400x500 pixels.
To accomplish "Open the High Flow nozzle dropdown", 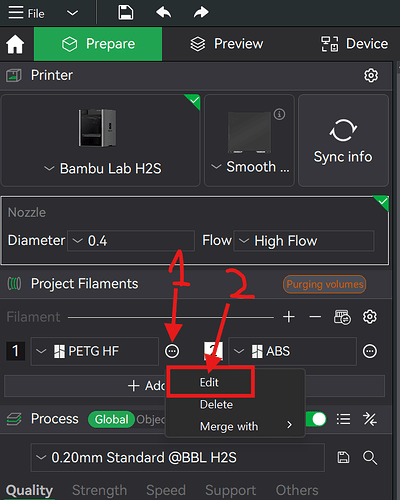I will tap(304, 241).
